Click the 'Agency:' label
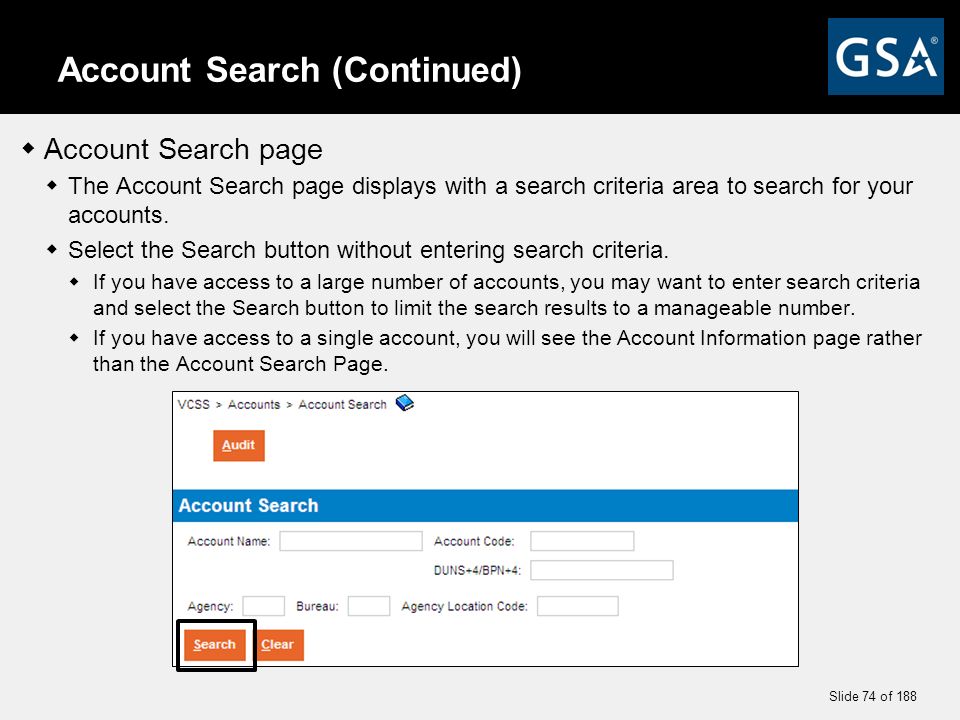The width and height of the screenshot is (960, 720). point(211,606)
